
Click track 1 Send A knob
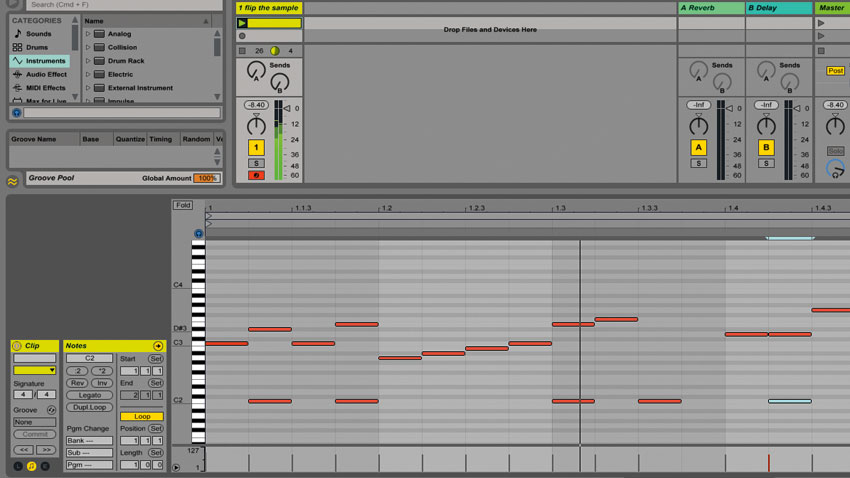coord(256,70)
